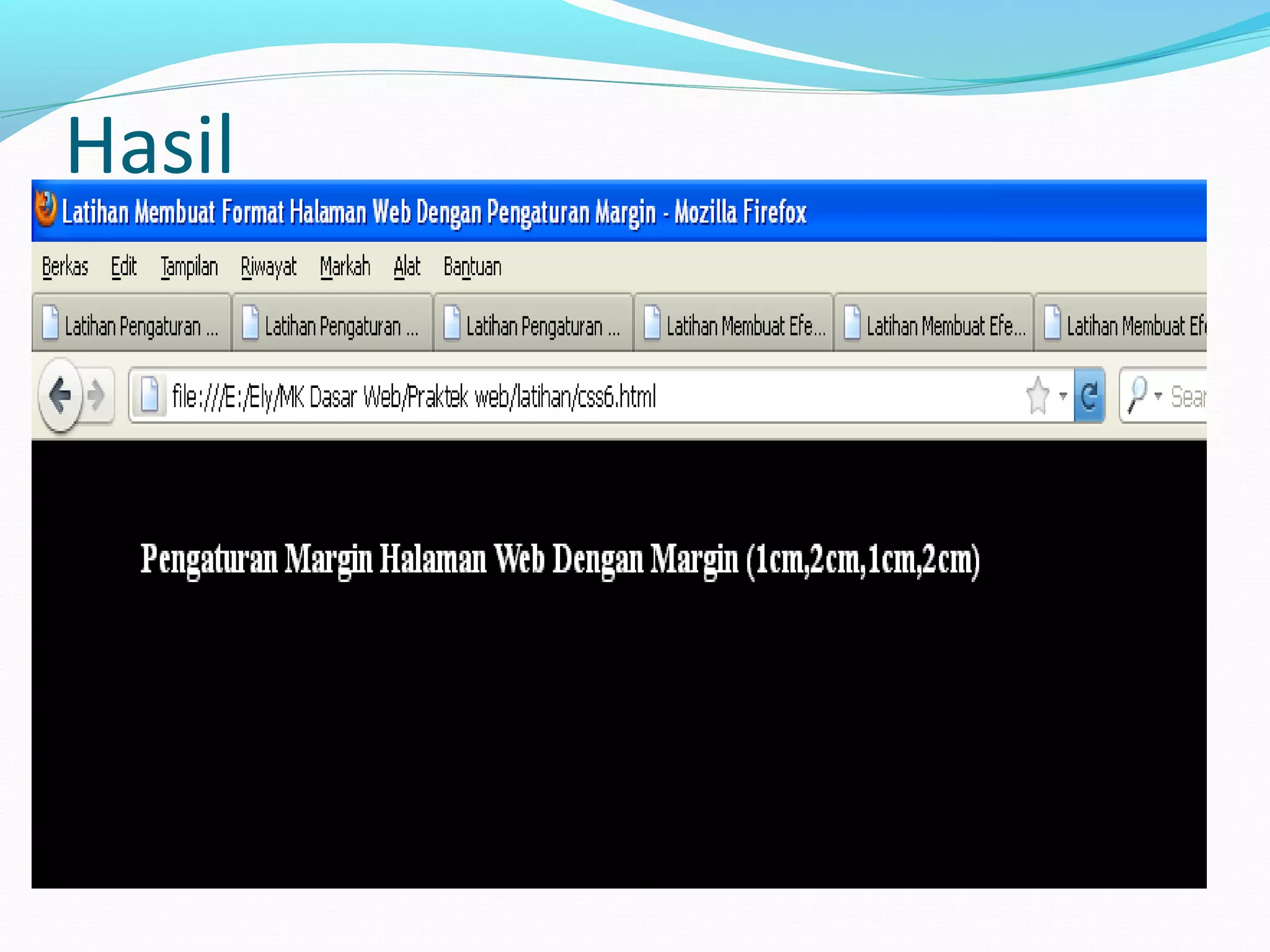Open the Riwayat menu

pos(269,267)
